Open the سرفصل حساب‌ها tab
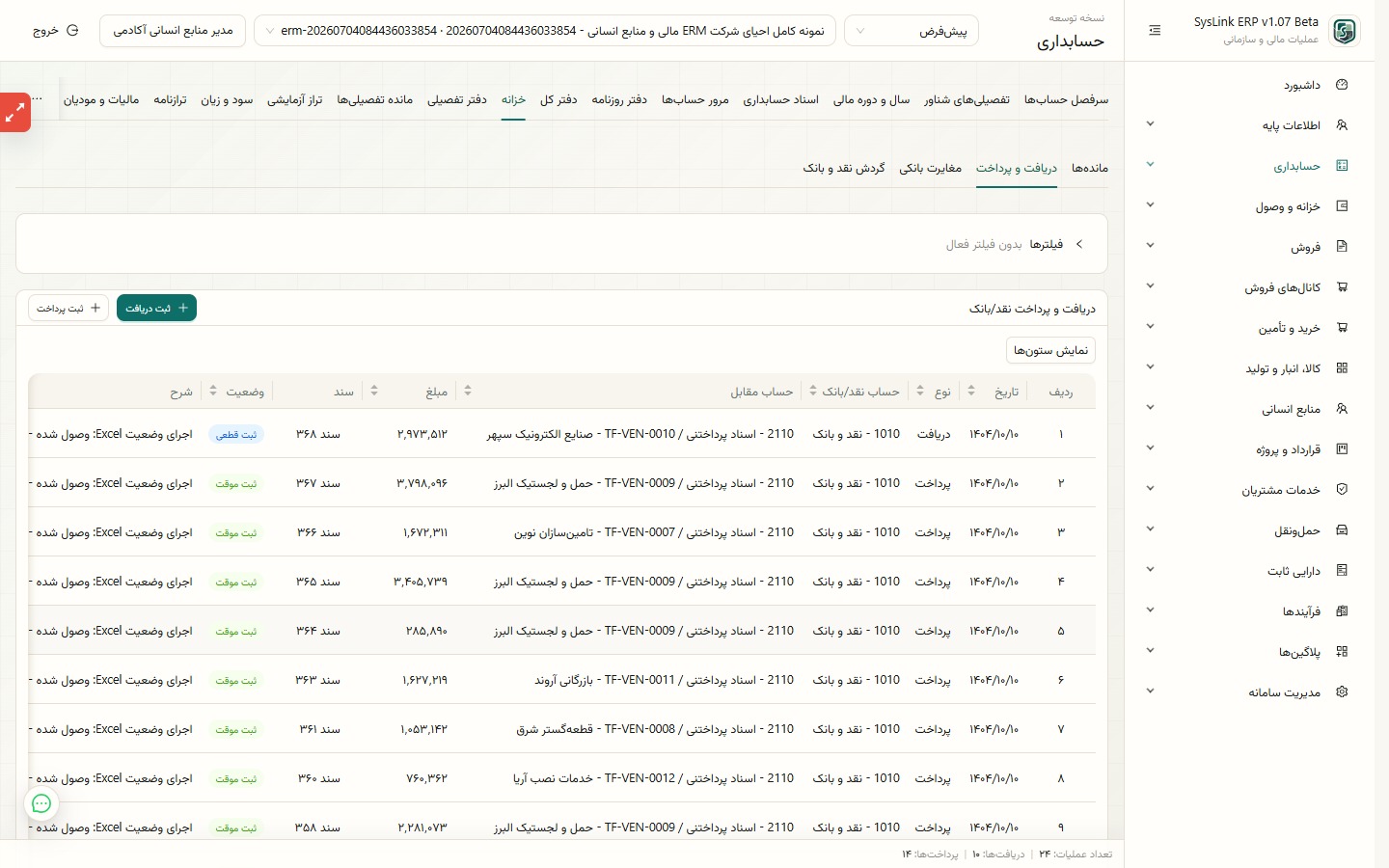This screenshot has height=868, width=1389. click(1066, 99)
